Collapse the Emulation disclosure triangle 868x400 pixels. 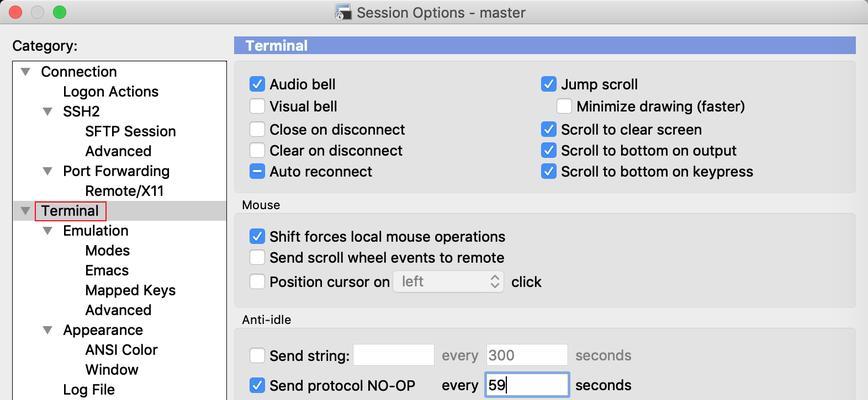(x=48, y=231)
